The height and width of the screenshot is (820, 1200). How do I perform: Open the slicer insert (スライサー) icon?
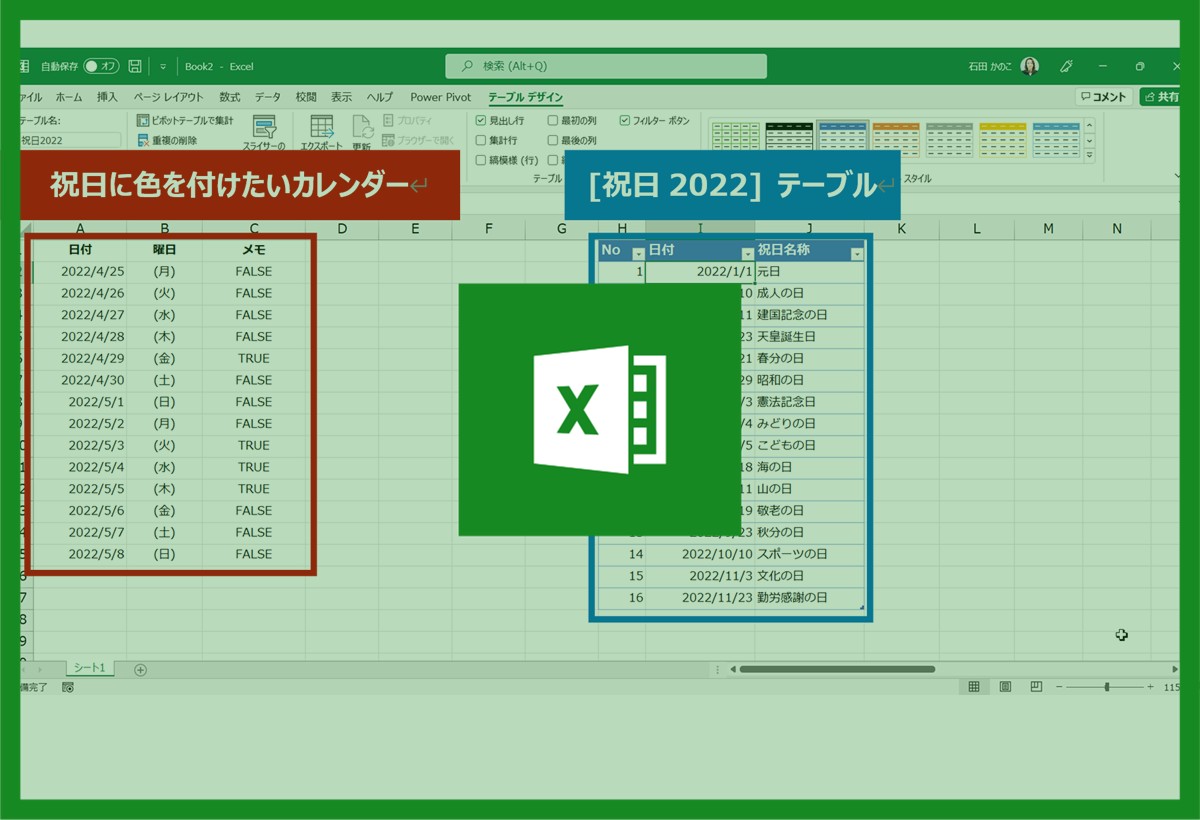pos(264,128)
